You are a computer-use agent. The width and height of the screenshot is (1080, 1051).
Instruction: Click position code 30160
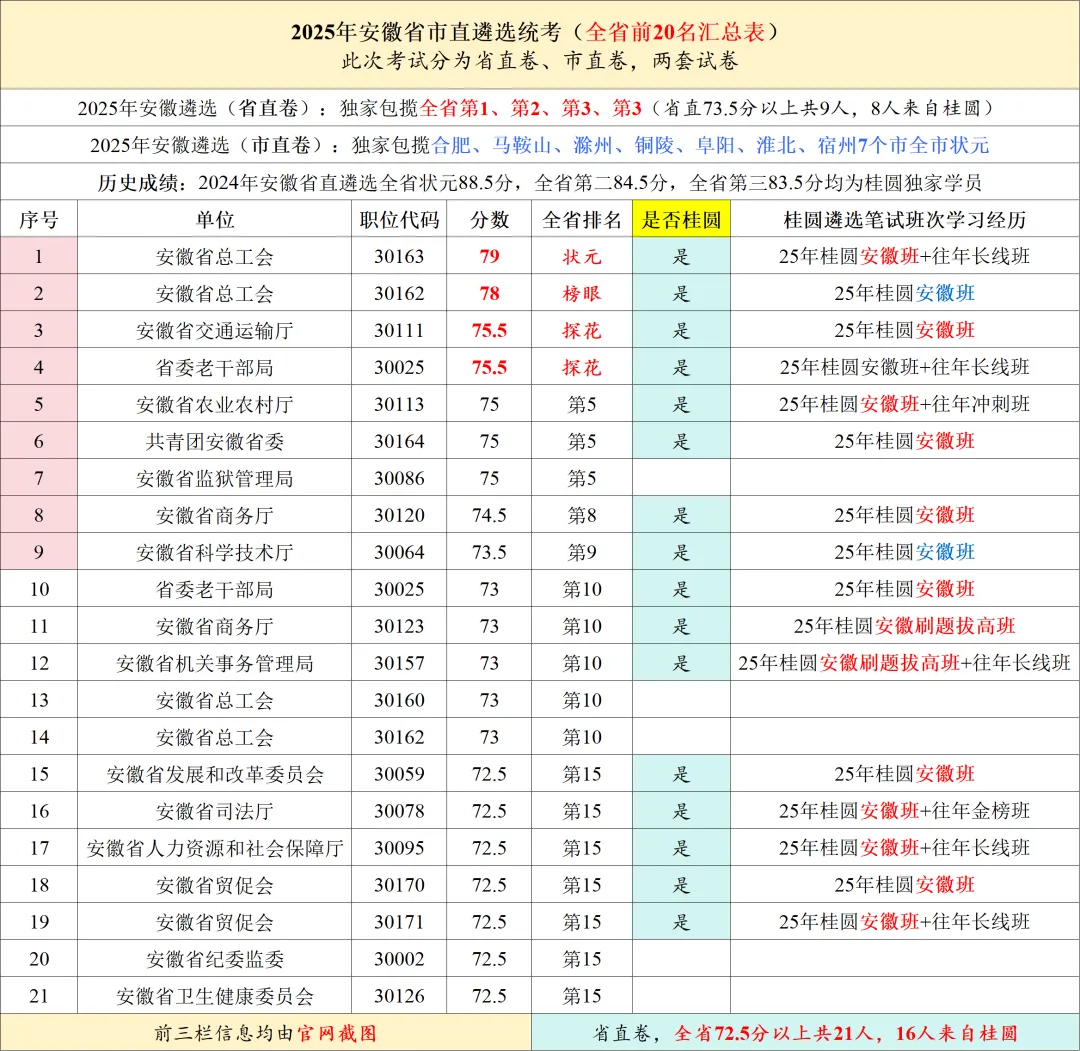[x=399, y=700]
